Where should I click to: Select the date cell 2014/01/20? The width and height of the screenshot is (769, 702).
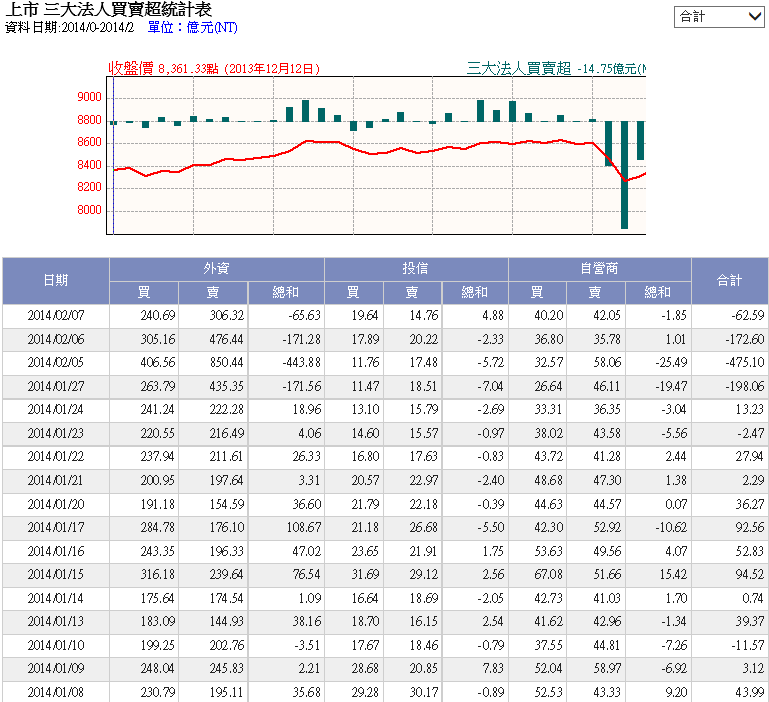pyautogui.click(x=55, y=504)
